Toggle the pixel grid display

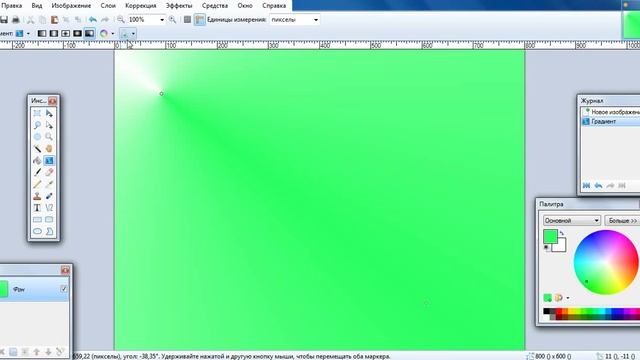pos(187,20)
